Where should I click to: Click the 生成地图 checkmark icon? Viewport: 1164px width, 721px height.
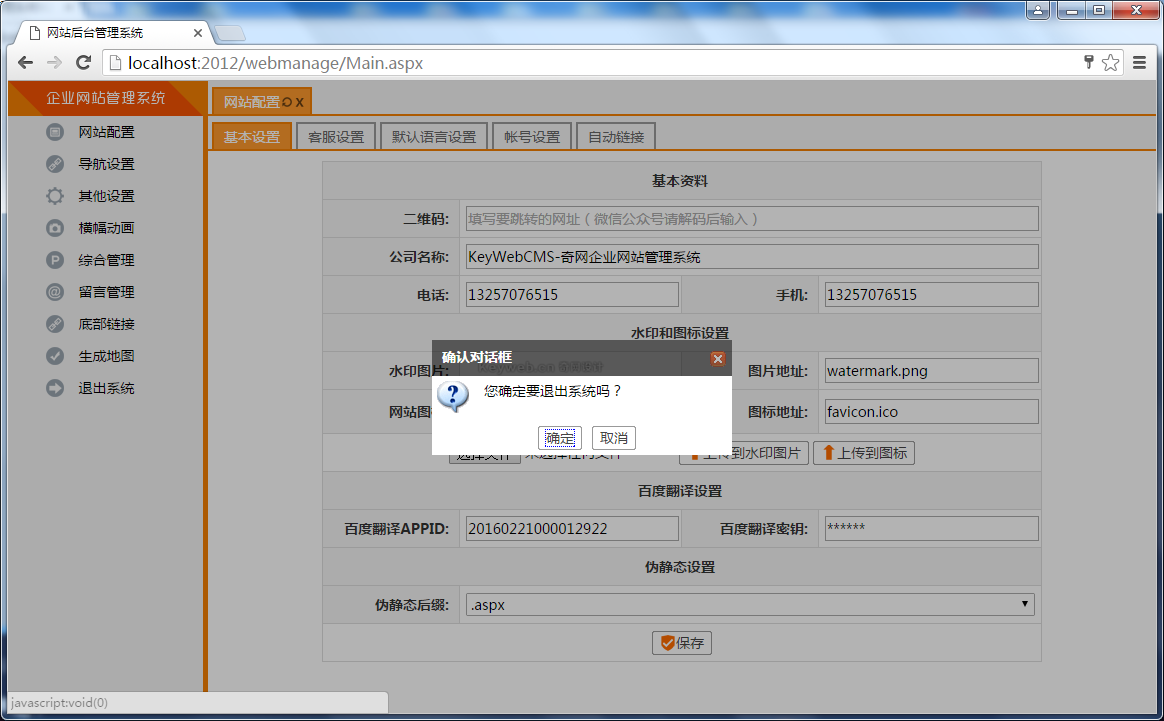tap(55, 356)
